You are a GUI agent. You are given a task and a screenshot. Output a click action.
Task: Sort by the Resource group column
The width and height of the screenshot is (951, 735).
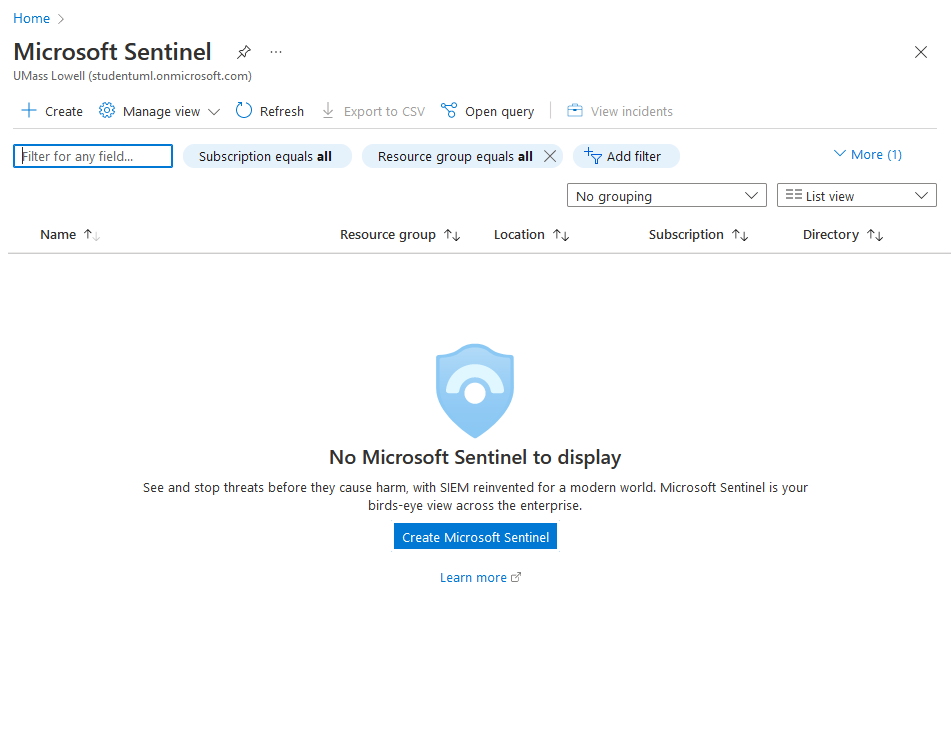tap(388, 235)
